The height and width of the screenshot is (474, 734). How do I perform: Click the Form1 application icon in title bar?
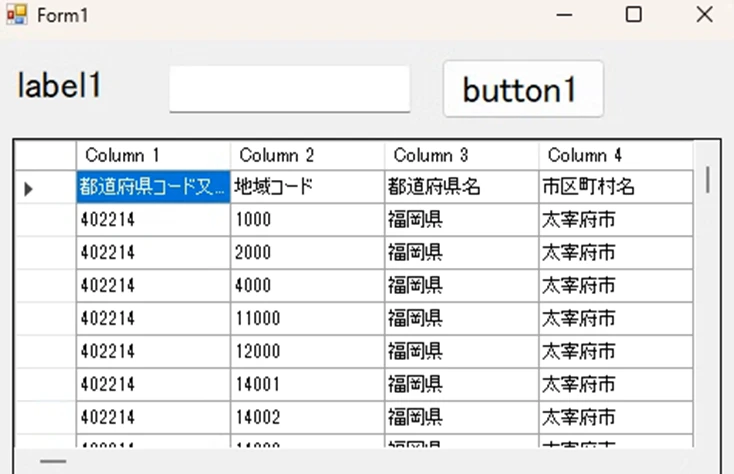[x=16, y=15]
